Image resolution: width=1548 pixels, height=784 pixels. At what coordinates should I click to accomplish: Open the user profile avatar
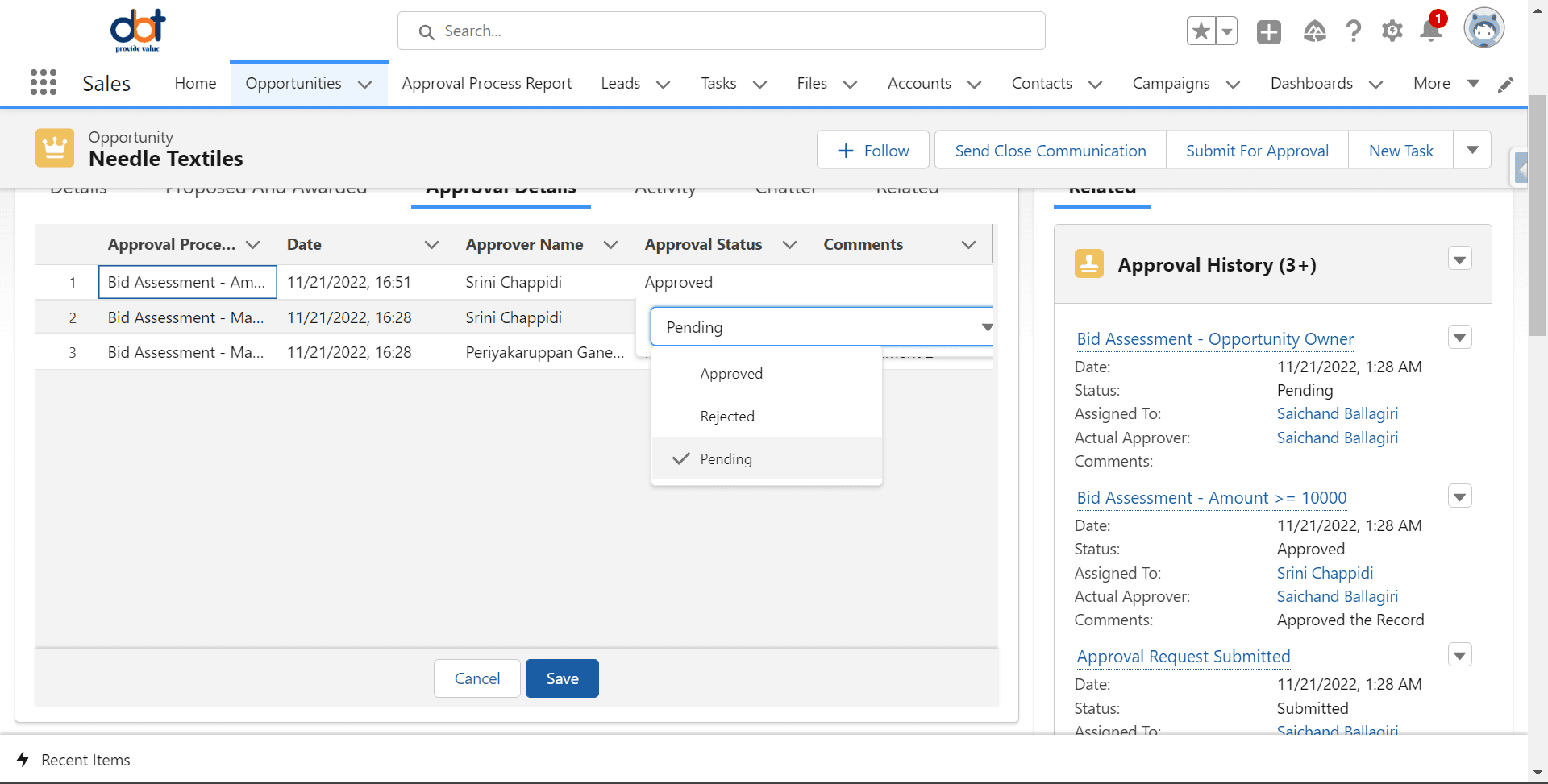point(1484,30)
